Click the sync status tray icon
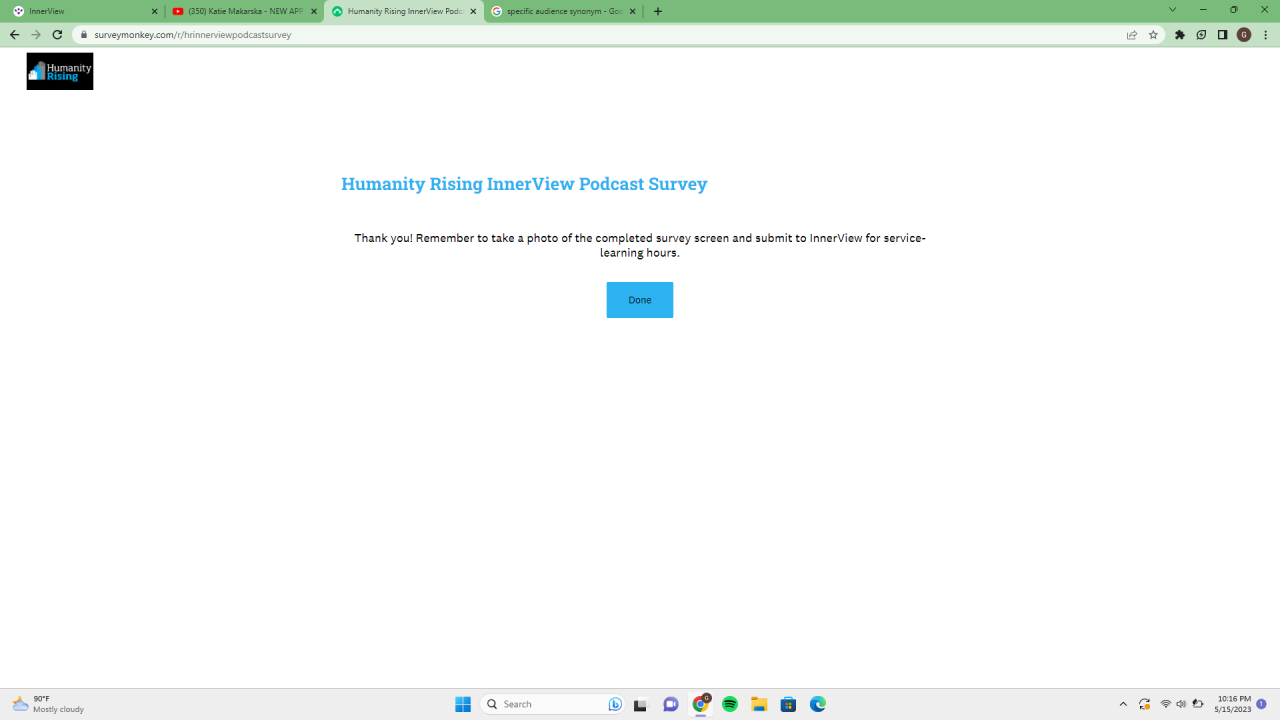The height and width of the screenshot is (720, 1280). tap(1145, 704)
